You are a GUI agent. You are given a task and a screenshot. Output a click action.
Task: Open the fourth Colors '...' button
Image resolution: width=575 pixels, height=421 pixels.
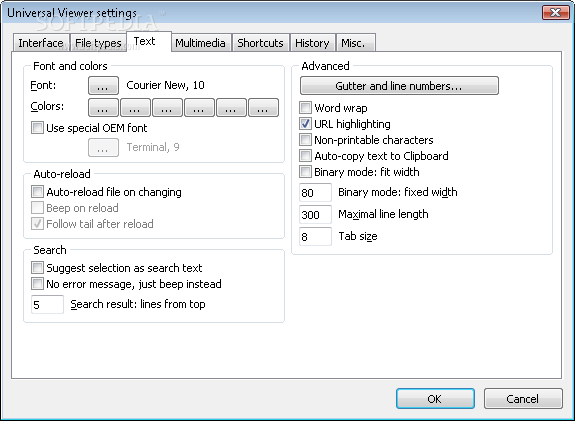(x=199, y=107)
